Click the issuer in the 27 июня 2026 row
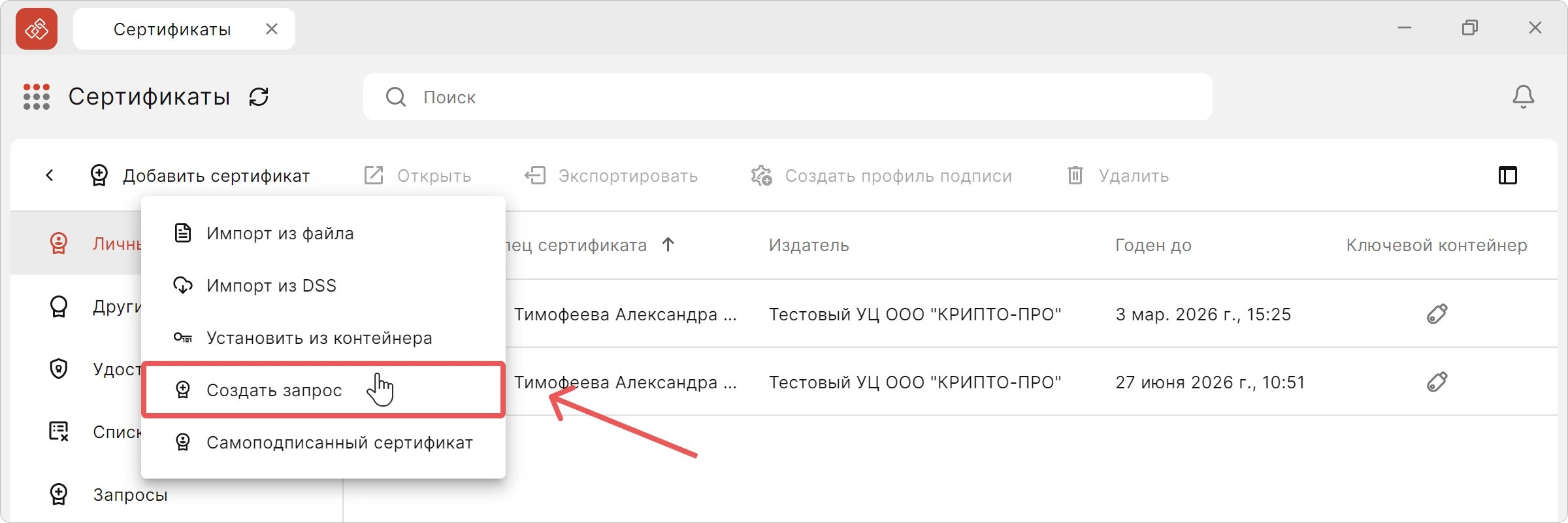Image resolution: width=1568 pixels, height=523 pixels. coord(915,382)
